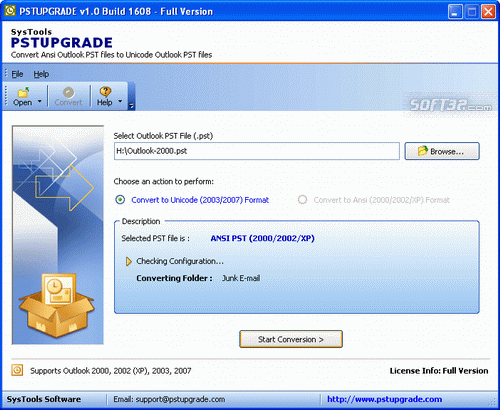Close the PSTUPGRADE window

tap(488, 12)
